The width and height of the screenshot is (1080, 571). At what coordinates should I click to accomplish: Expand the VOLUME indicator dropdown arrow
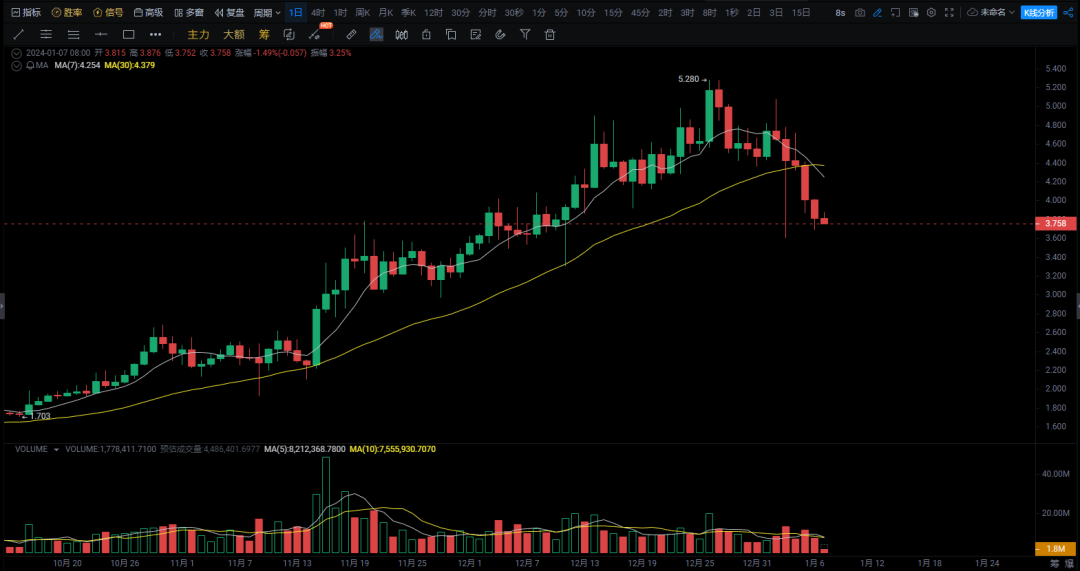[x=56, y=449]
